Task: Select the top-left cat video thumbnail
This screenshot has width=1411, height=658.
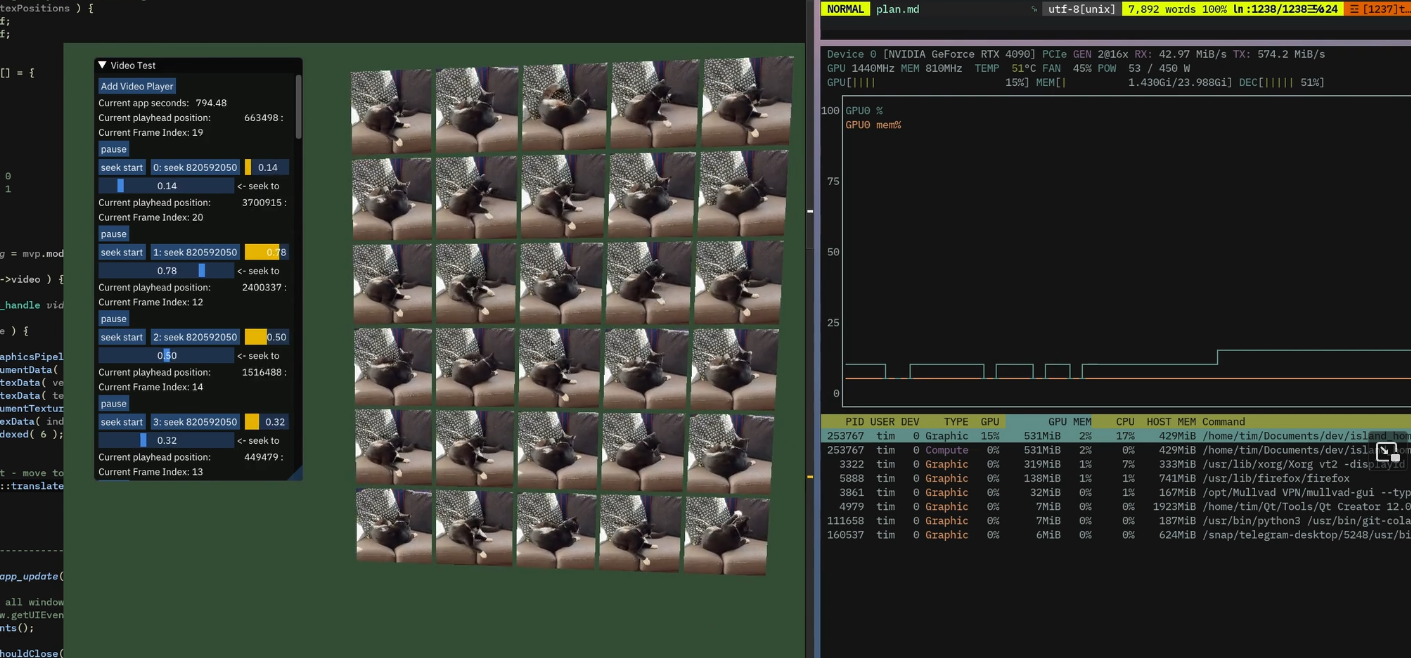Action: pos(391,111)
